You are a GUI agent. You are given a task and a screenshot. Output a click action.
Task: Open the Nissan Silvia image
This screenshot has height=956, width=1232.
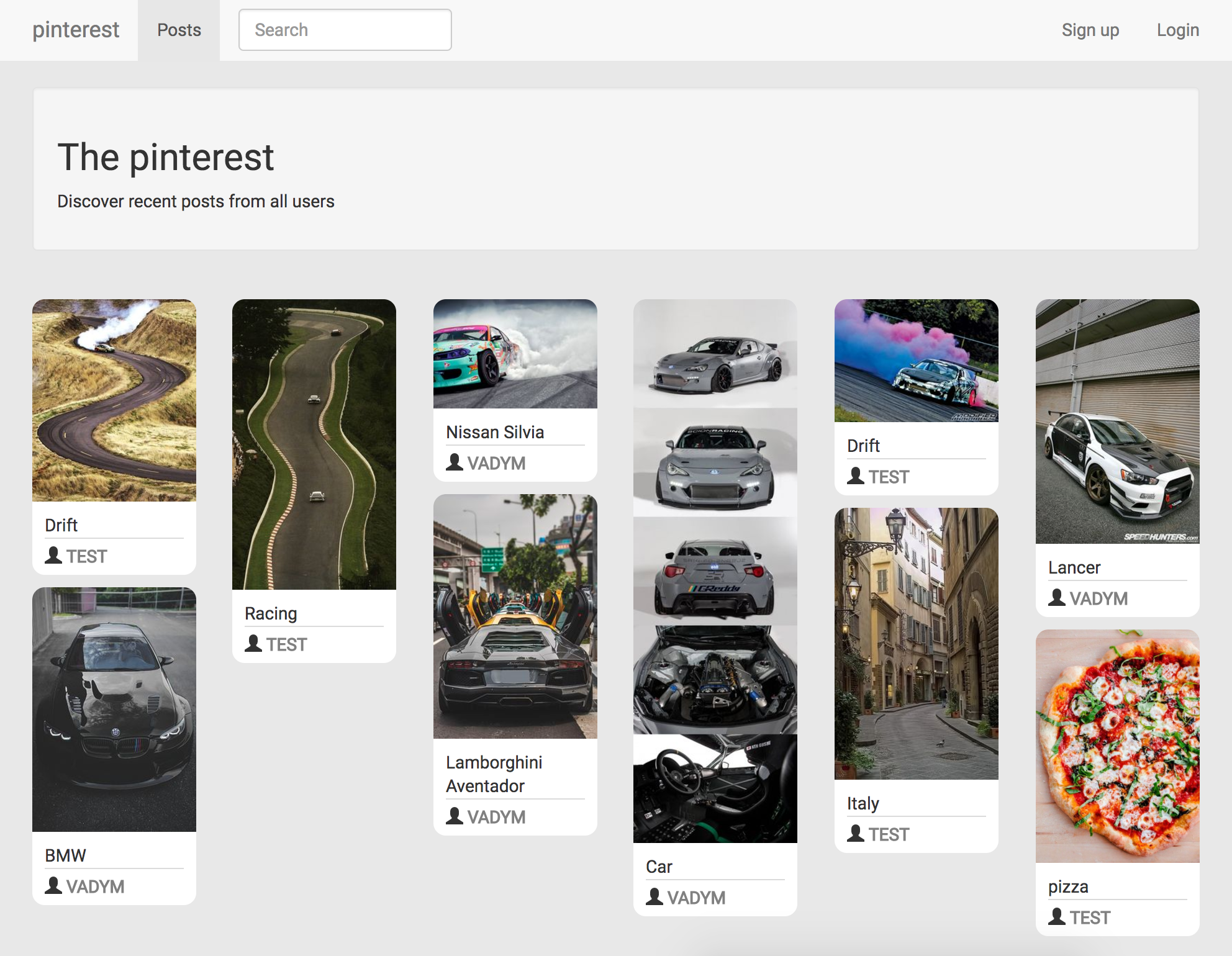[515, 354]
